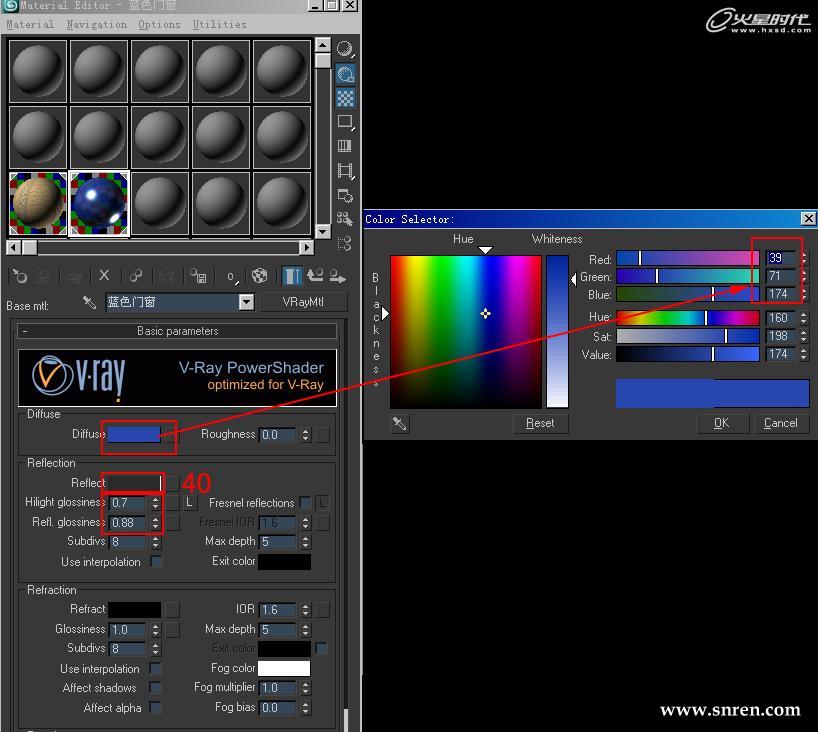Click the Get Material icon
The height and width of the screenshot is (732, 818).
pyautogui.click(x=19, y=276)
